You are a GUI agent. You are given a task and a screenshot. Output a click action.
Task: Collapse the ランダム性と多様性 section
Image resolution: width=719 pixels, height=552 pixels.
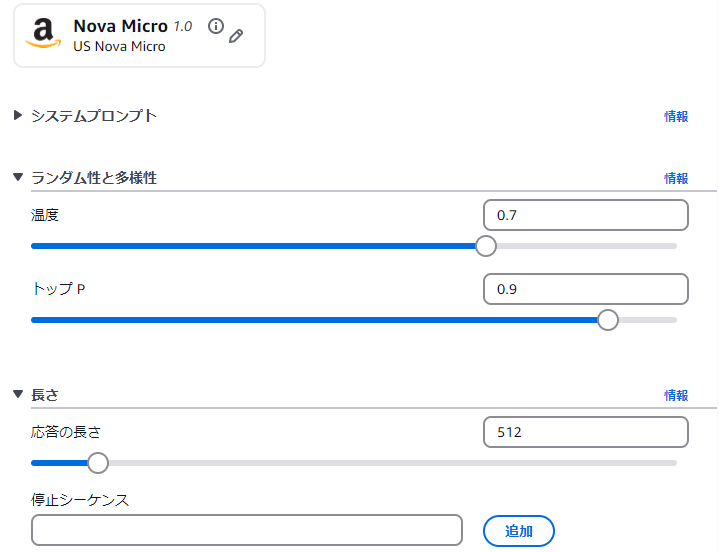coord(18,178)
